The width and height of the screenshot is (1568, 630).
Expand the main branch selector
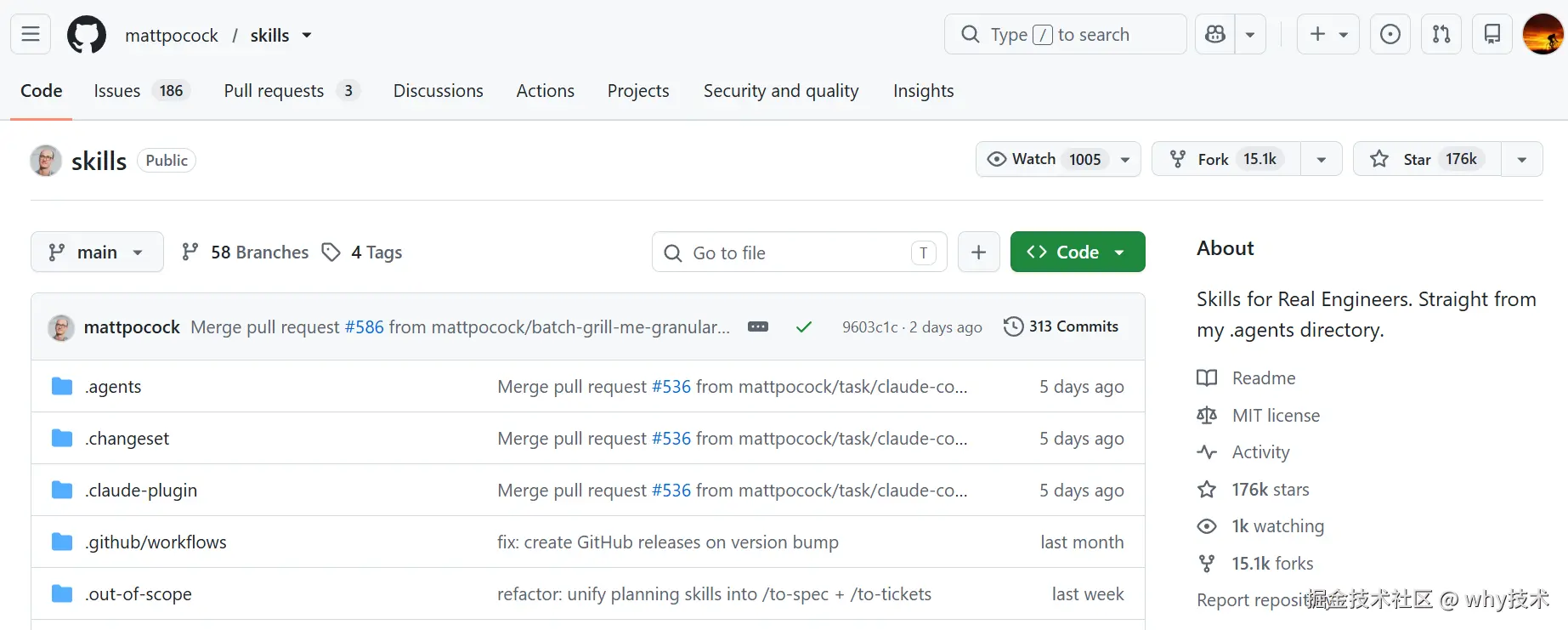tap(97, 252)
